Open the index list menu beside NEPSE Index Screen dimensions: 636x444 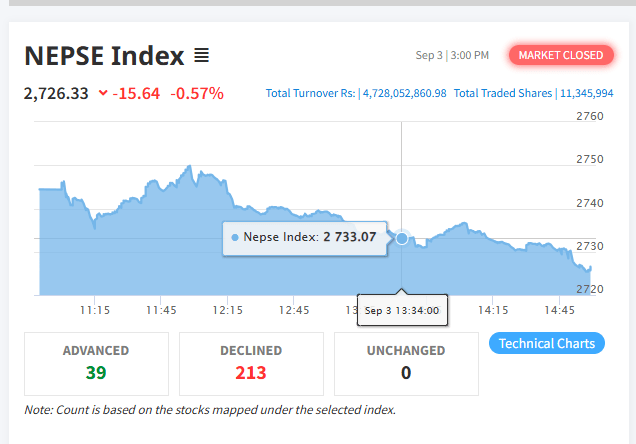tap(201, 55)
